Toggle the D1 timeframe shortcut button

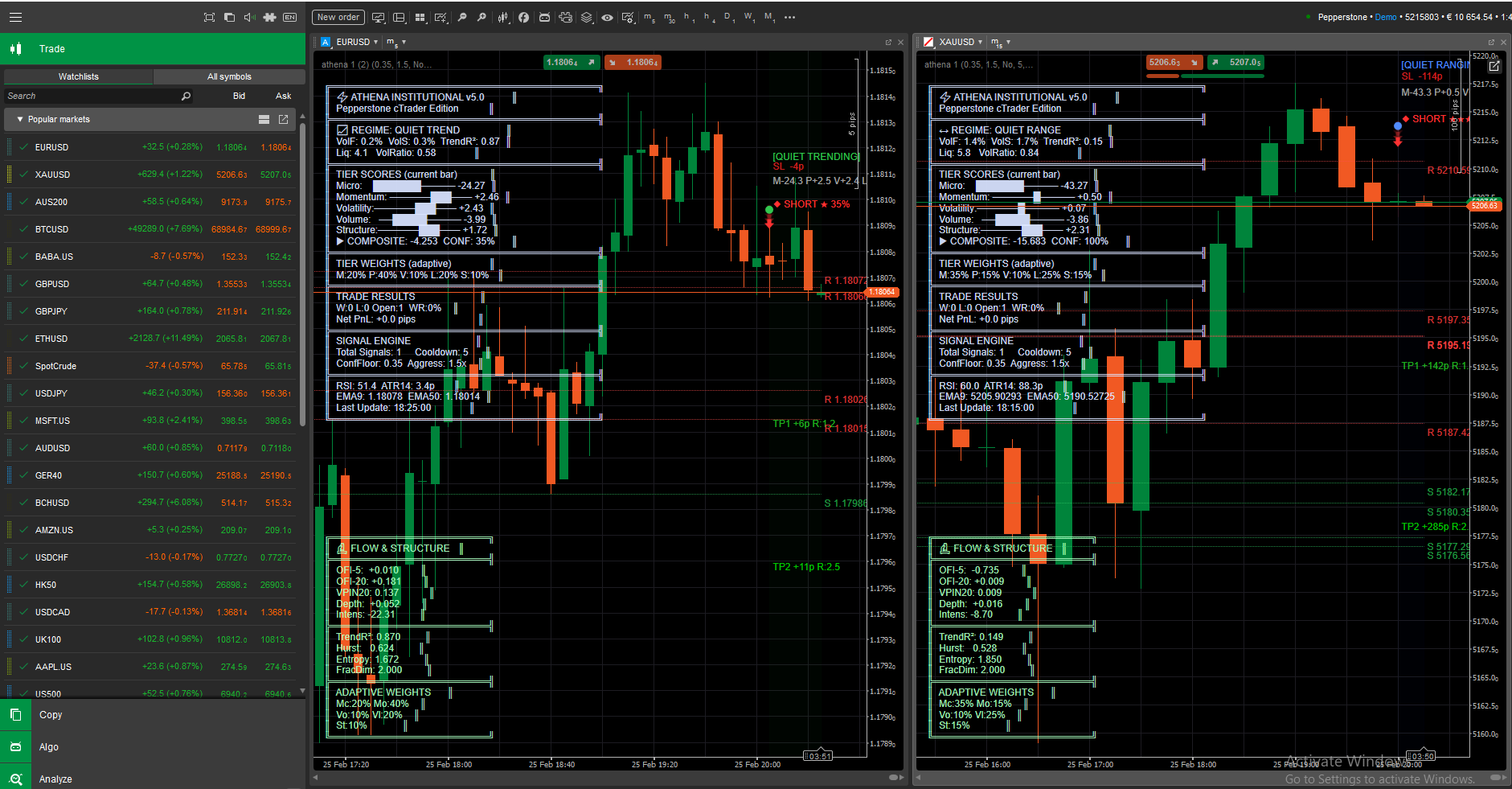(x=728, y=17)
